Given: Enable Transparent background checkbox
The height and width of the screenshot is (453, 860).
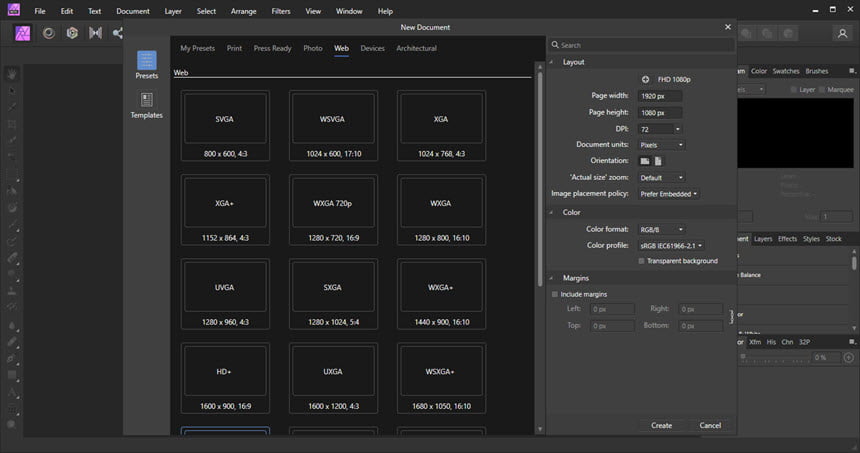Looking at the screenshot, I should pyautogui.click(x=641, y=261).
